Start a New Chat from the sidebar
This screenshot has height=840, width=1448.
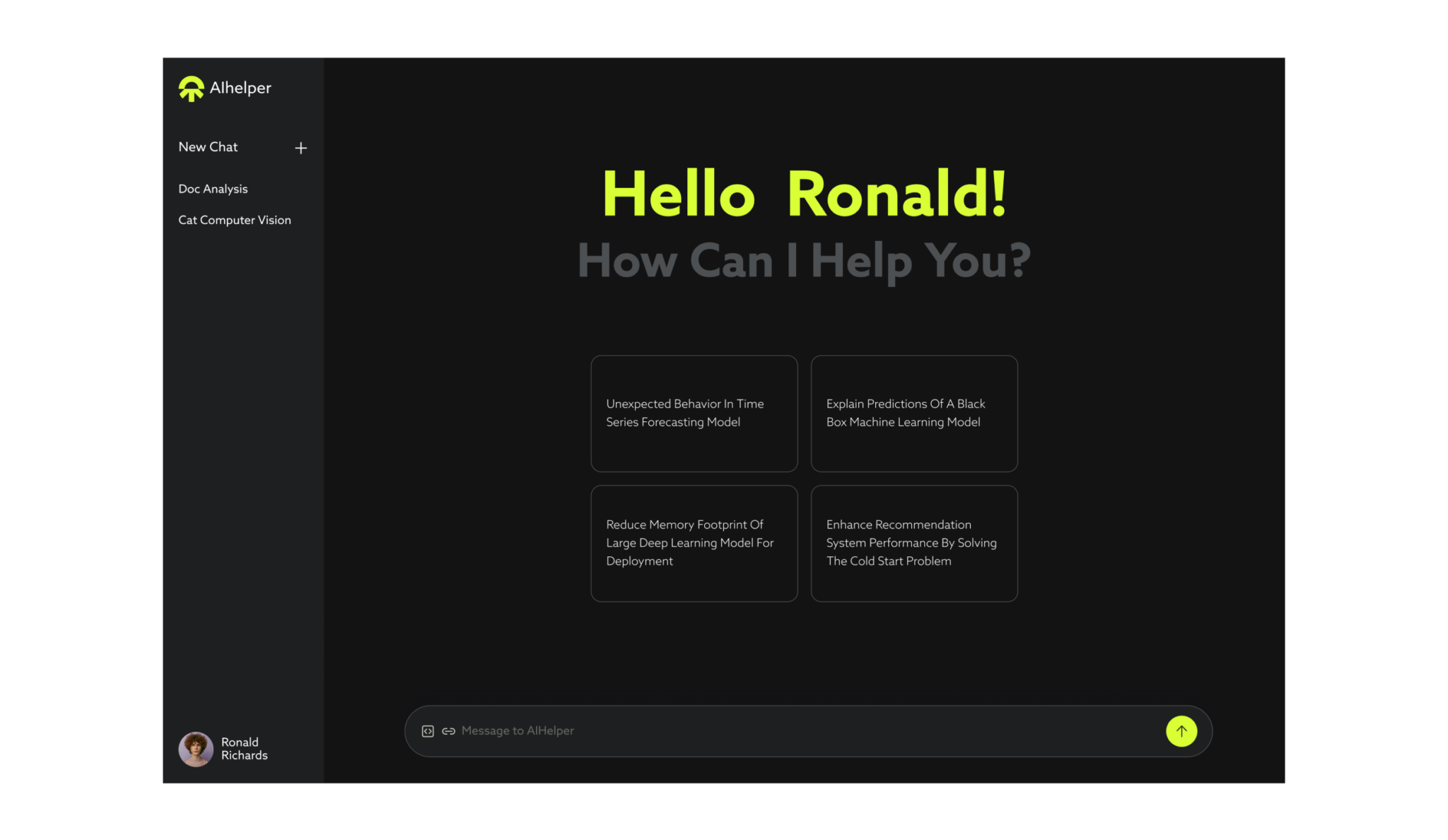[208, 147]
